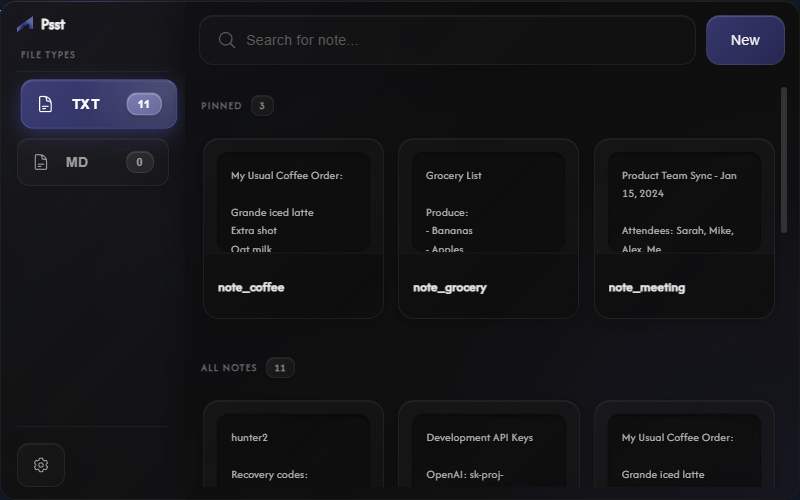Click the Psst app logo icon
The height and width of the screenshot is (500, 800).
(25, 24)
